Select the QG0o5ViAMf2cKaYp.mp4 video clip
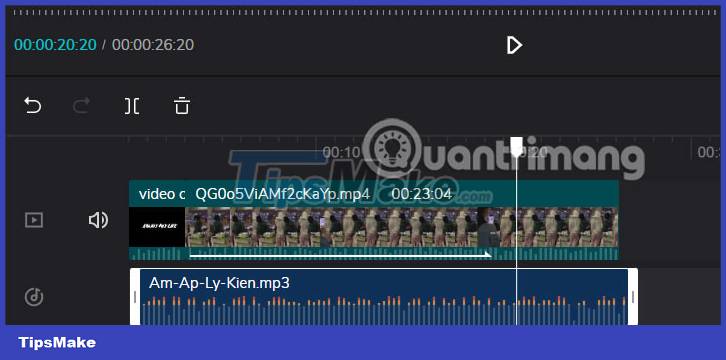 pos(402,220)
